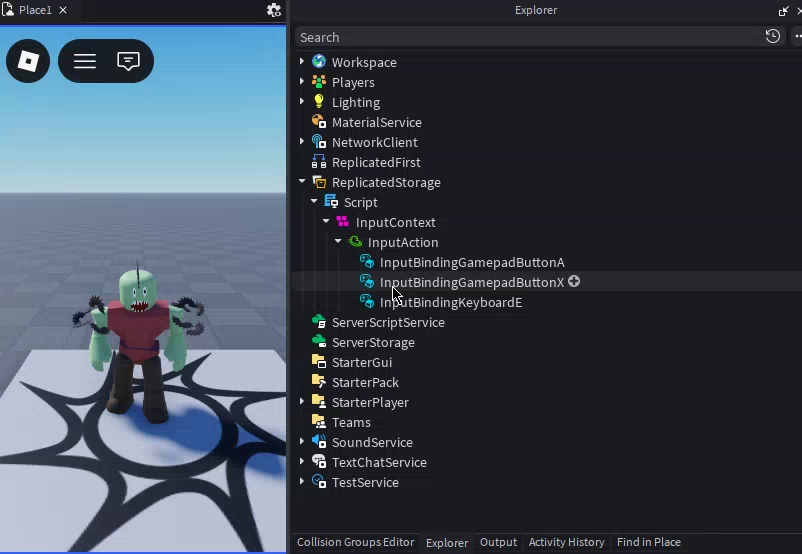Viewport: 802px width, 554px height.
Task: Add child to InputBindingGamepadButtonX with plus
Action: coord(574,281)
